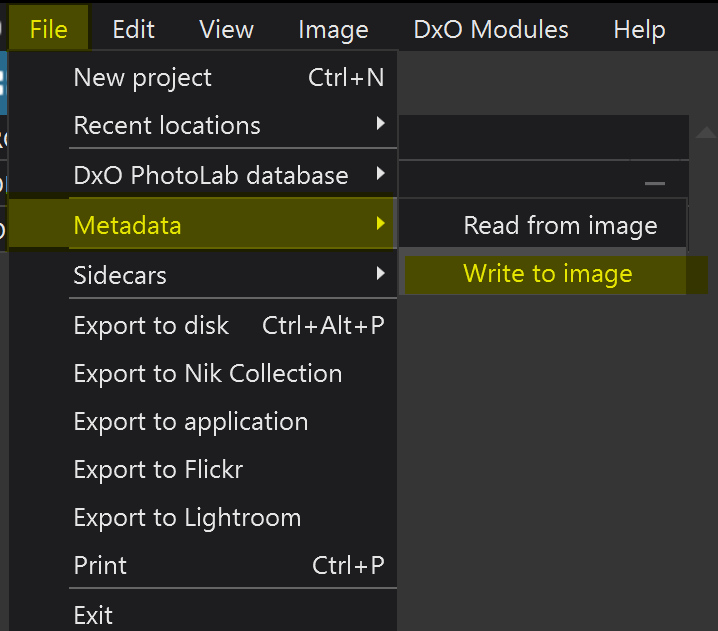
Task: Expand the Recent locations submenu arrow
Action: click(380, 125)
